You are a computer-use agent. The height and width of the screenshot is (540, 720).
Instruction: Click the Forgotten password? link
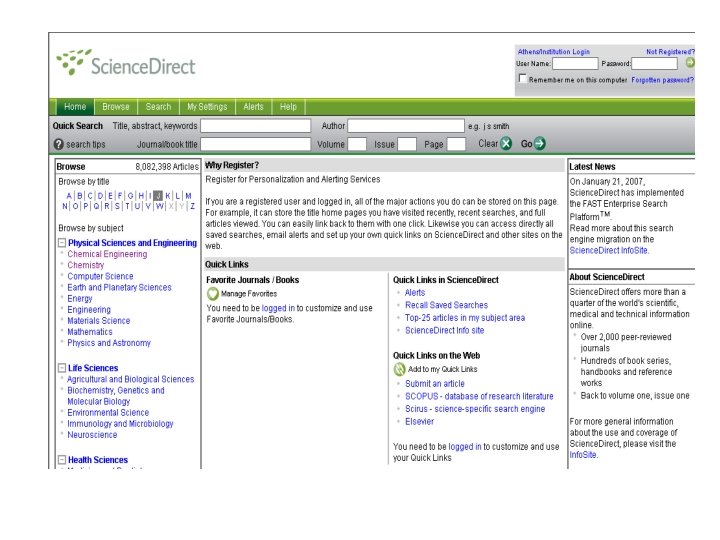663,80
